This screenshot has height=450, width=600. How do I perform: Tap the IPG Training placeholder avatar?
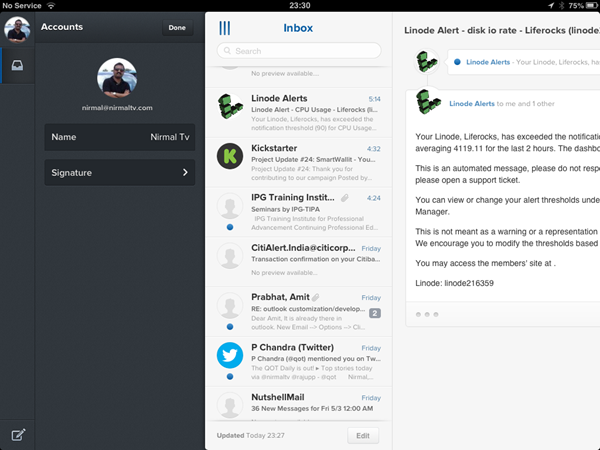click(x=230, y=206)
